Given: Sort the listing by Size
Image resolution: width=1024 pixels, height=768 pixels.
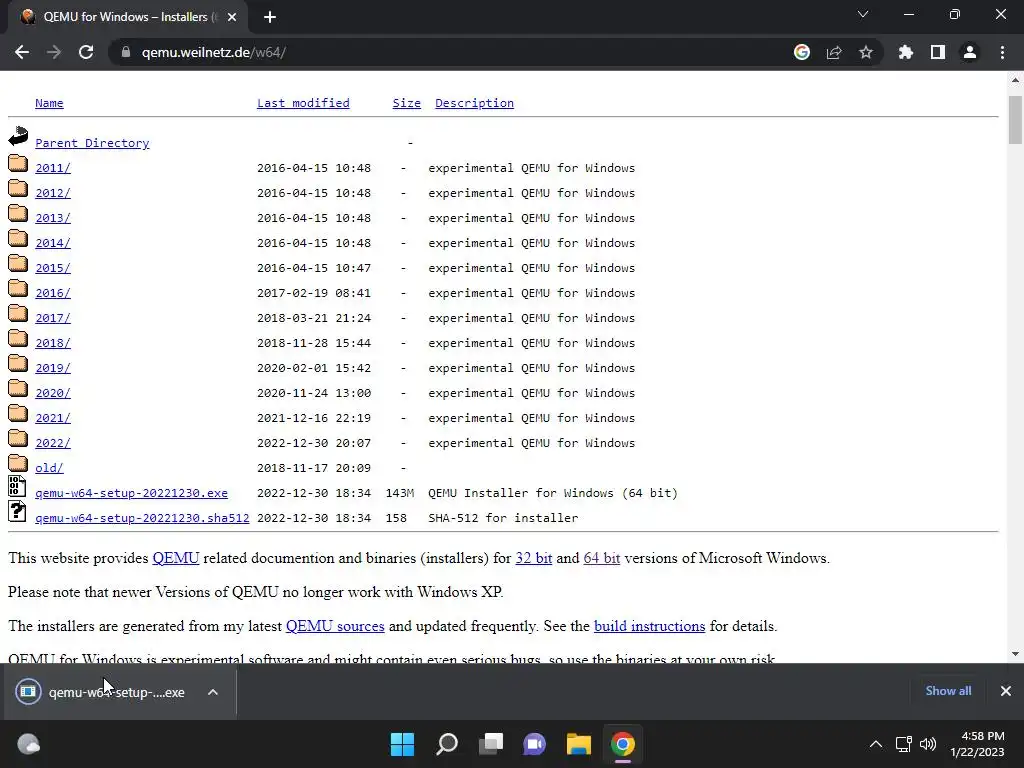Looking at the screenshot, I should coord(406,103).
